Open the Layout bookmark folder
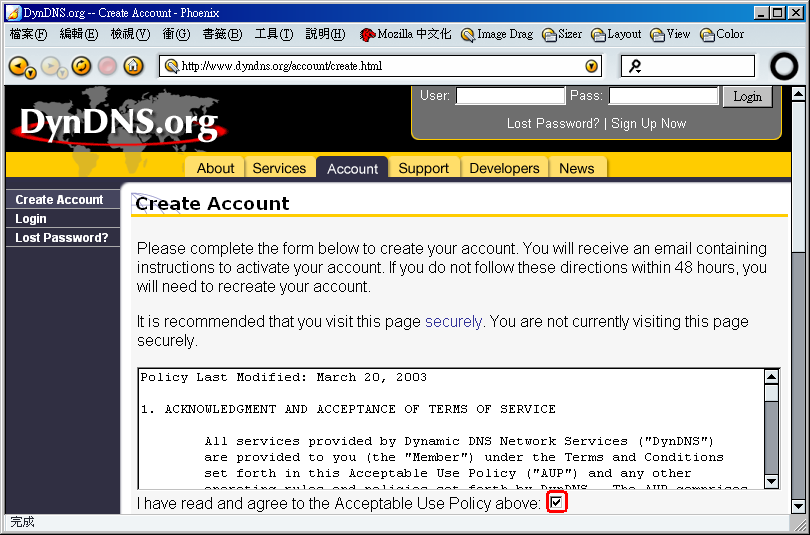This screenshot has width=810, height=535. click(616, 35)
